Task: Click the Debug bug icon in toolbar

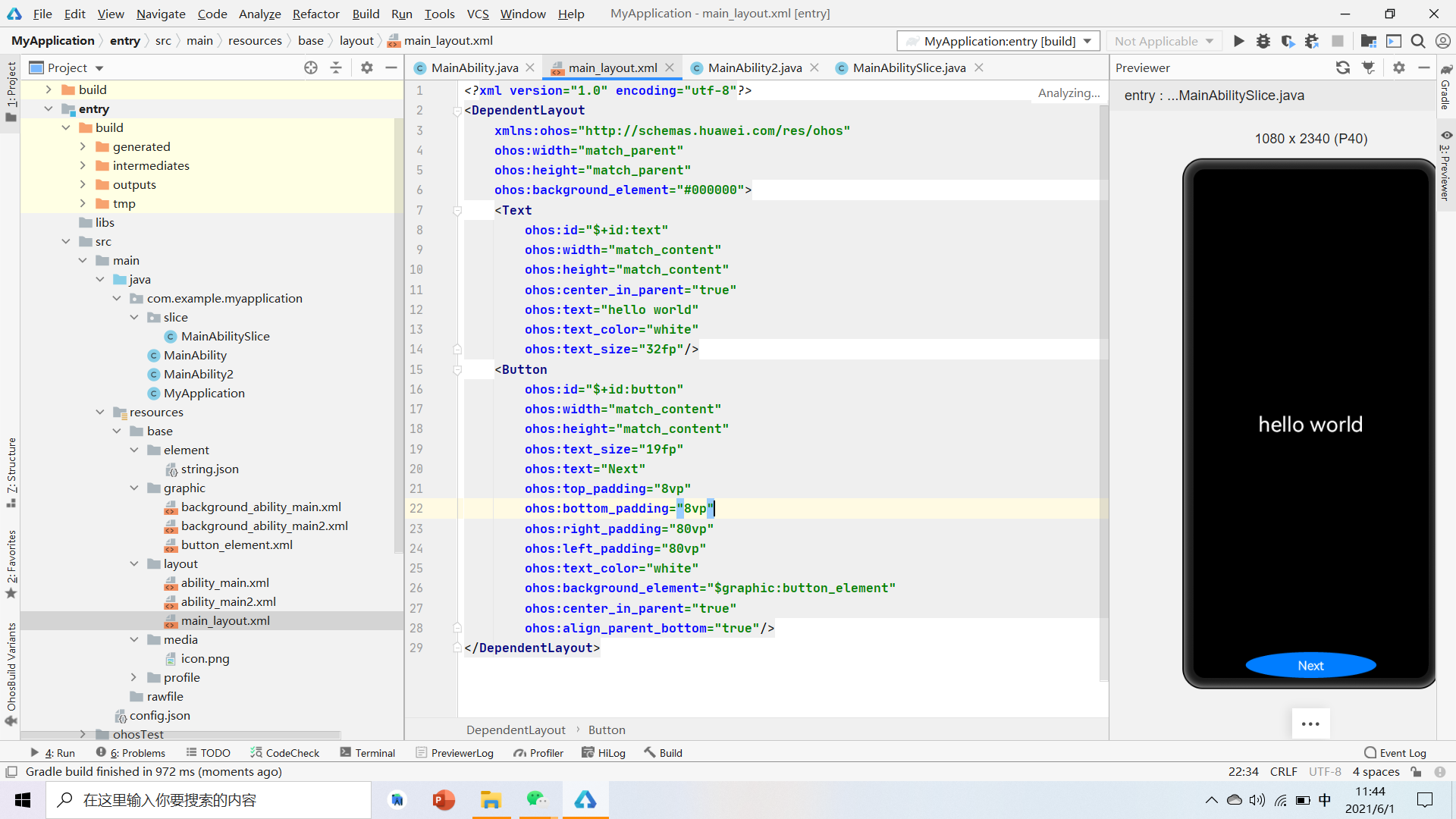Action: coord(1263,41)
